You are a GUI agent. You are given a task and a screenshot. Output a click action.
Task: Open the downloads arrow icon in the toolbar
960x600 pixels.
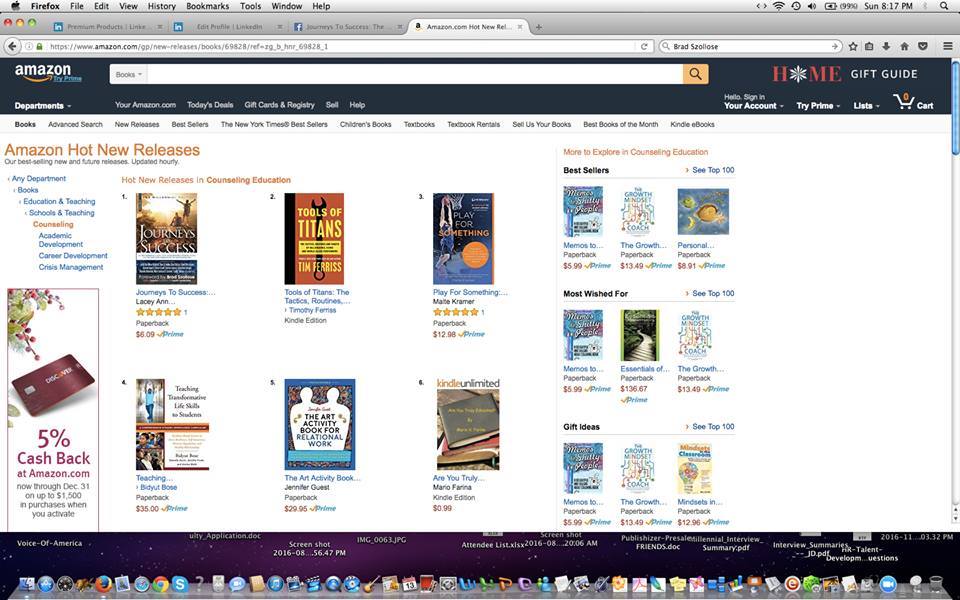[886, 46]
